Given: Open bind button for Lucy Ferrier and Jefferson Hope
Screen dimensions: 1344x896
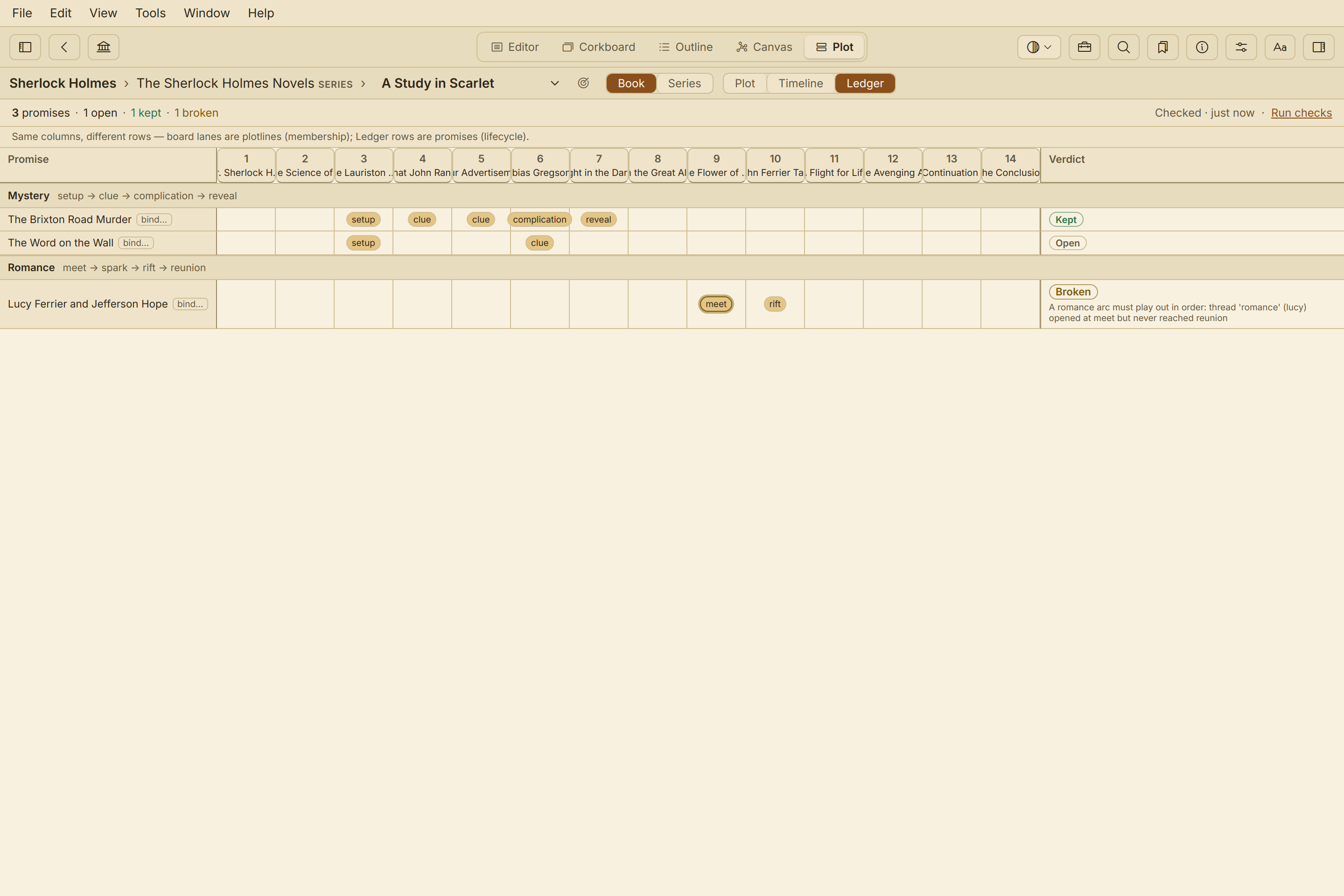Looking at the screenshot, I should point(190,304).
